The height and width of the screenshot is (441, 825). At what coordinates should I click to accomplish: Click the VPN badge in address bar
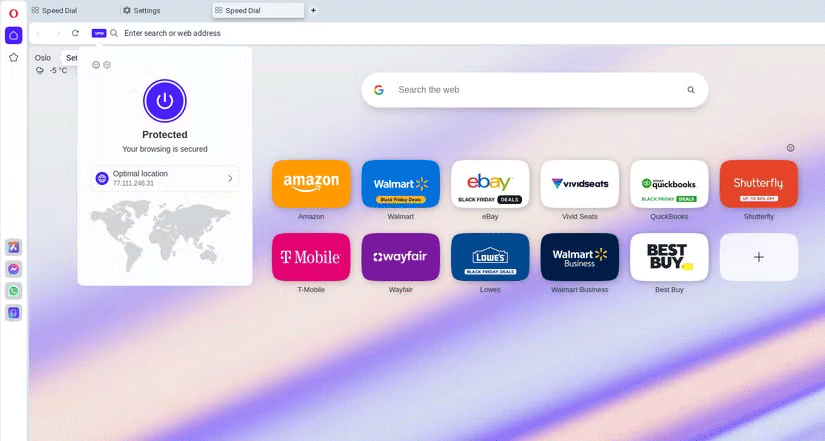(98, 33)
